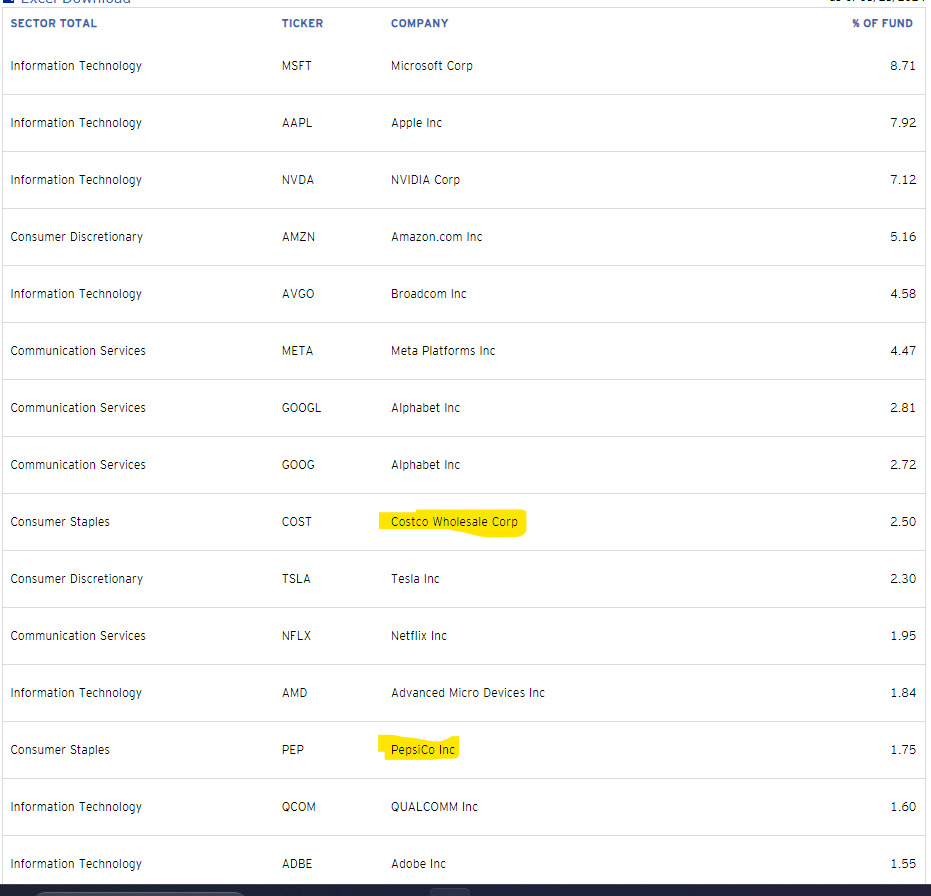Select the AMZN ticker cell
The image size is (931, 896).
[x=298, y=237]
